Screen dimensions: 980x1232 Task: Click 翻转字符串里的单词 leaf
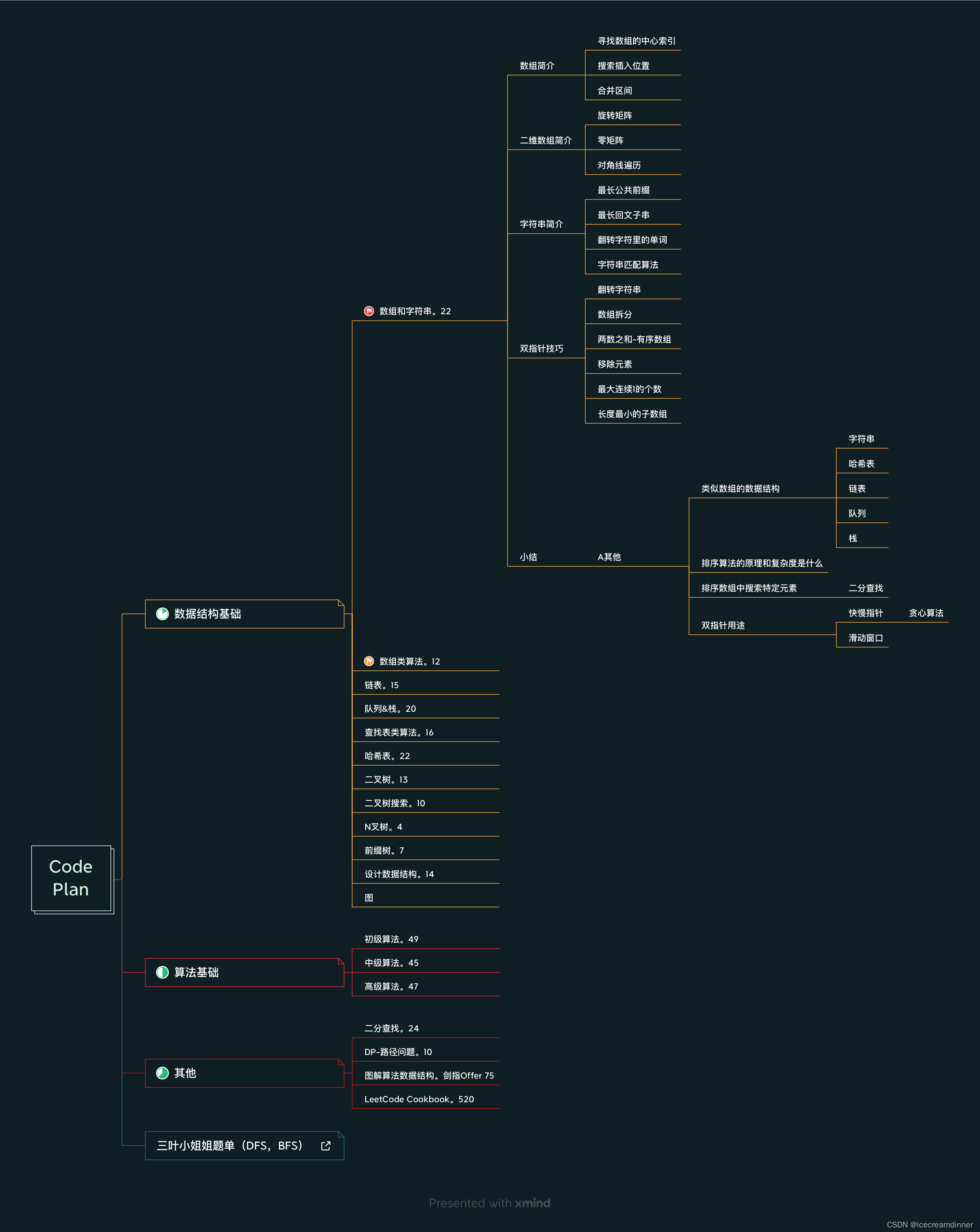pos(632,240)
